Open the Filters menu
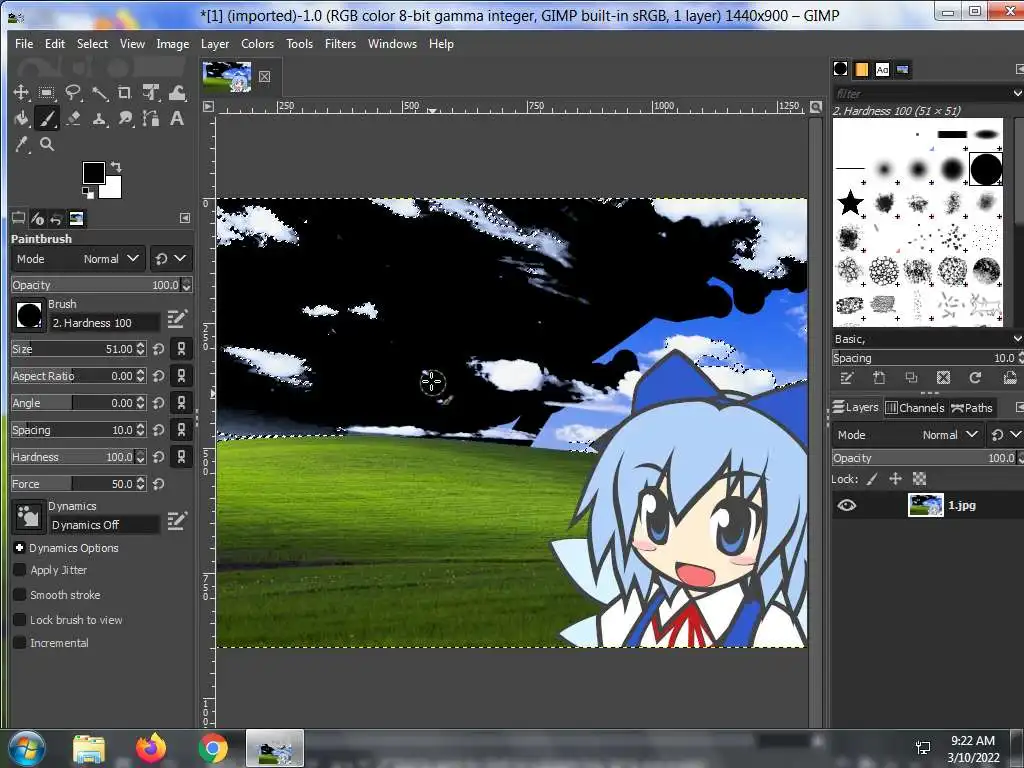The height and width of the screenshot is (768, 1024). pos(340,44)
